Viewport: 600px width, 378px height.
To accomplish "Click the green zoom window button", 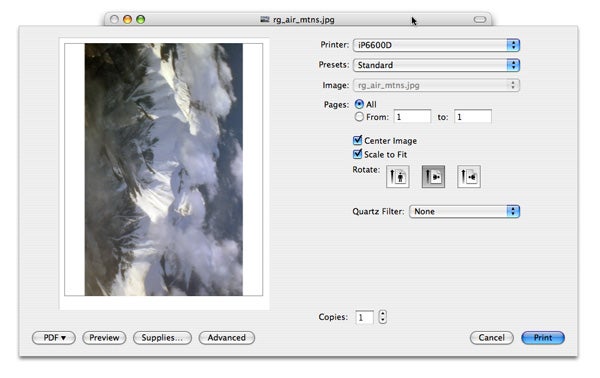I will click(x=141, y=19).
